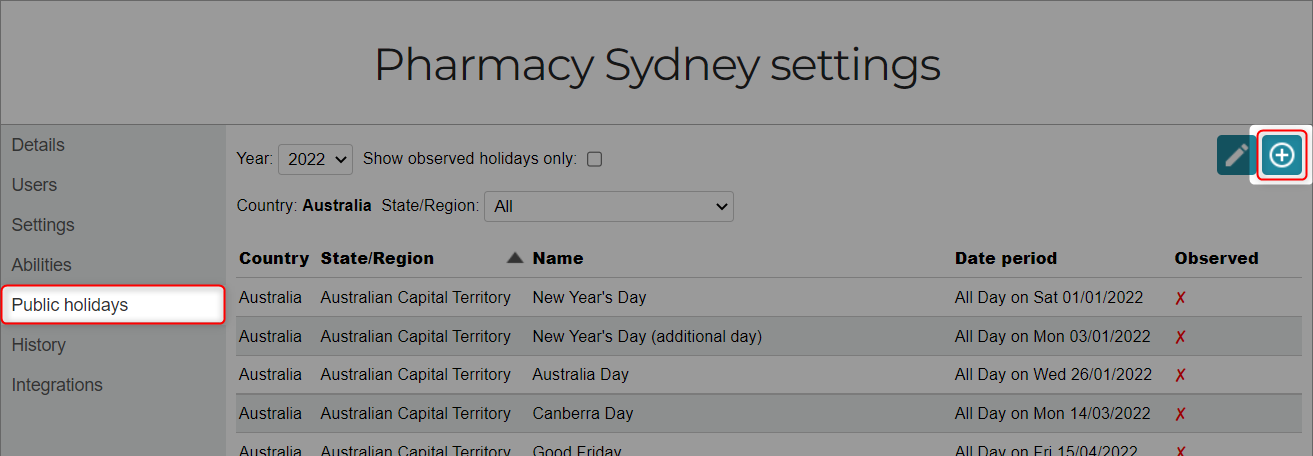The width and height of the screenshot is (1313, 456).
Task: Click the red X for New Year's Day
Action: point(1180,298)
